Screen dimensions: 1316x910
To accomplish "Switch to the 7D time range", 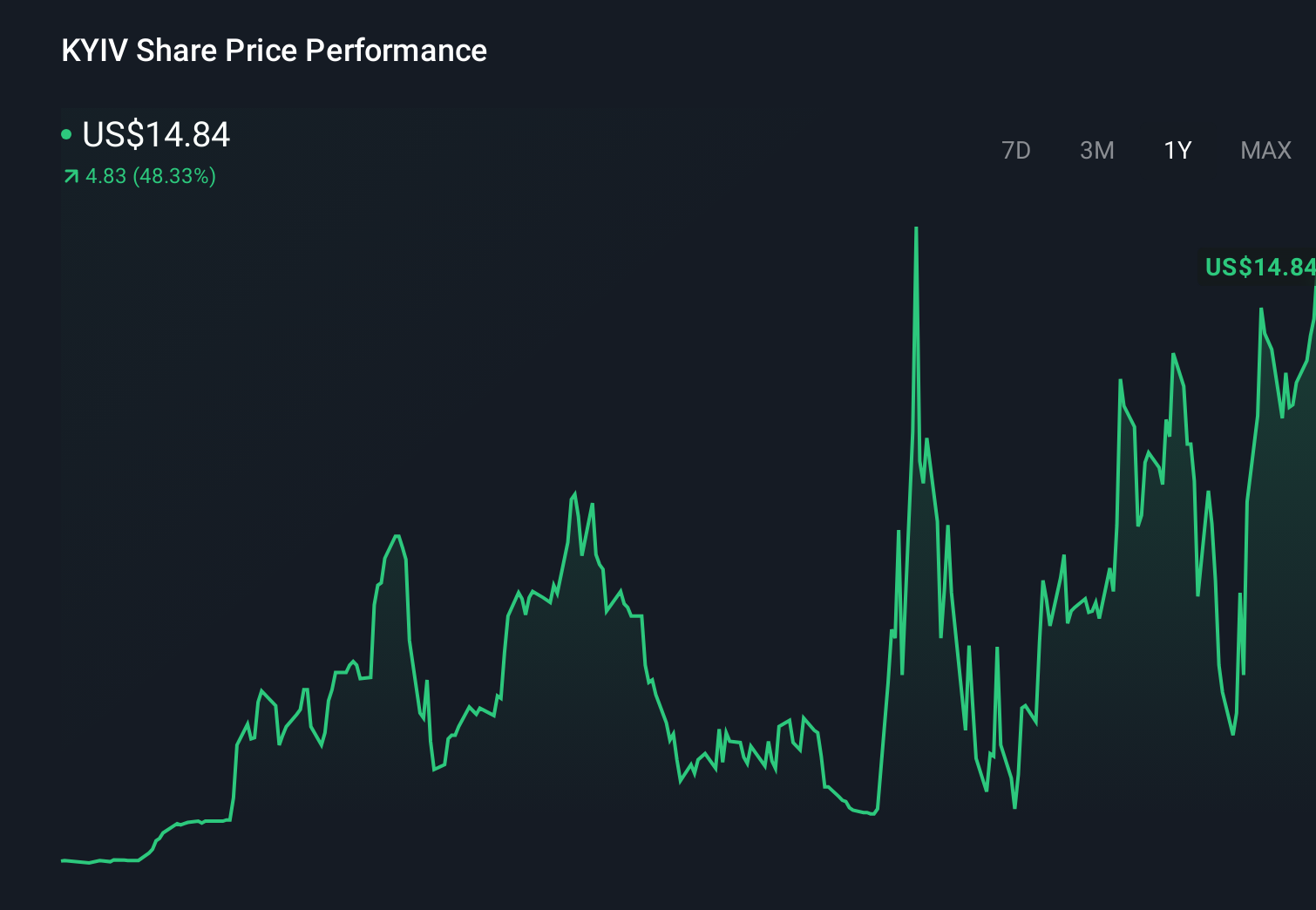I will (x=1016, y=150).
